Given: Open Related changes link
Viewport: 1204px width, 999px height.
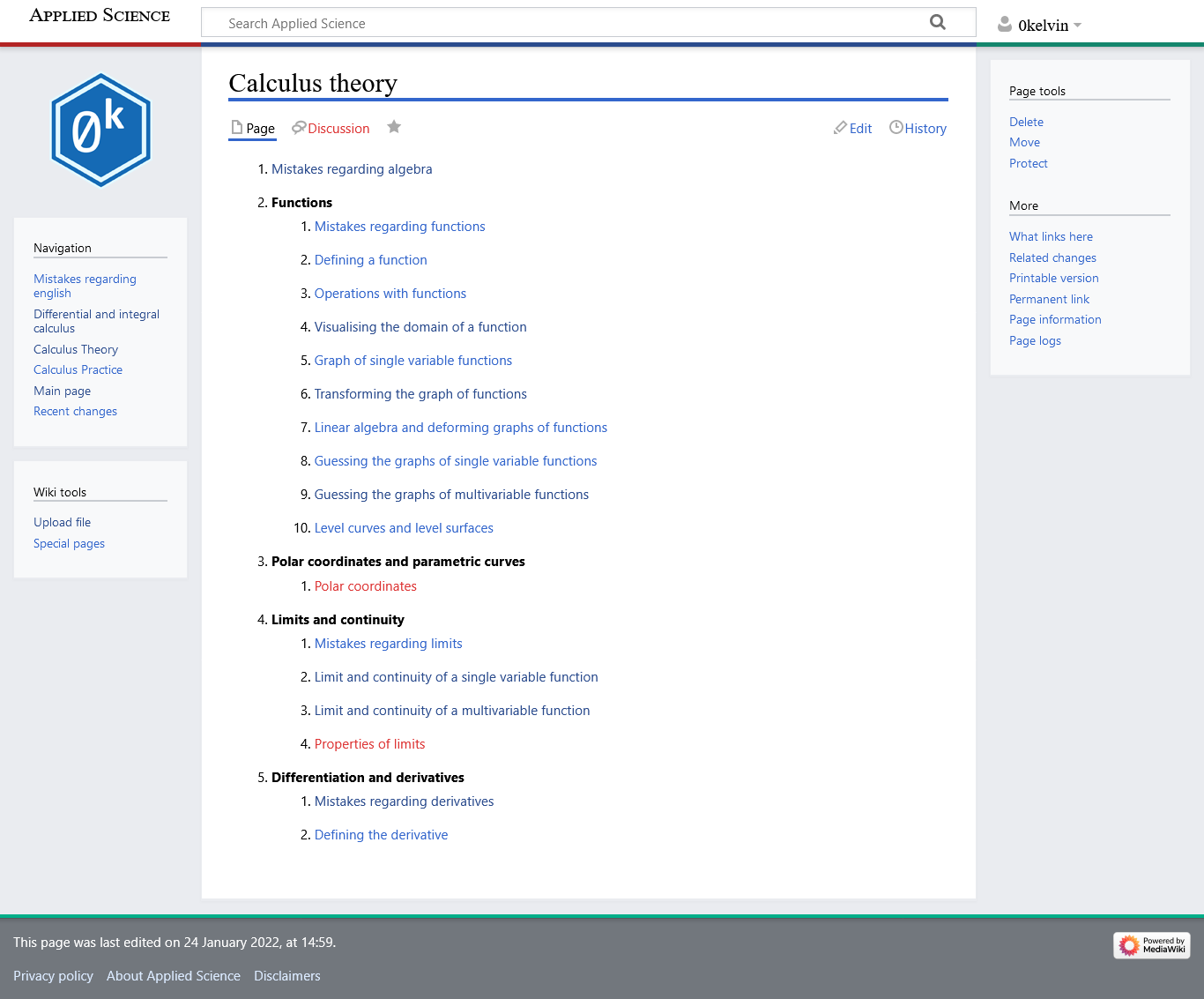Looking at the screenshot, I should coord(1052,258).
